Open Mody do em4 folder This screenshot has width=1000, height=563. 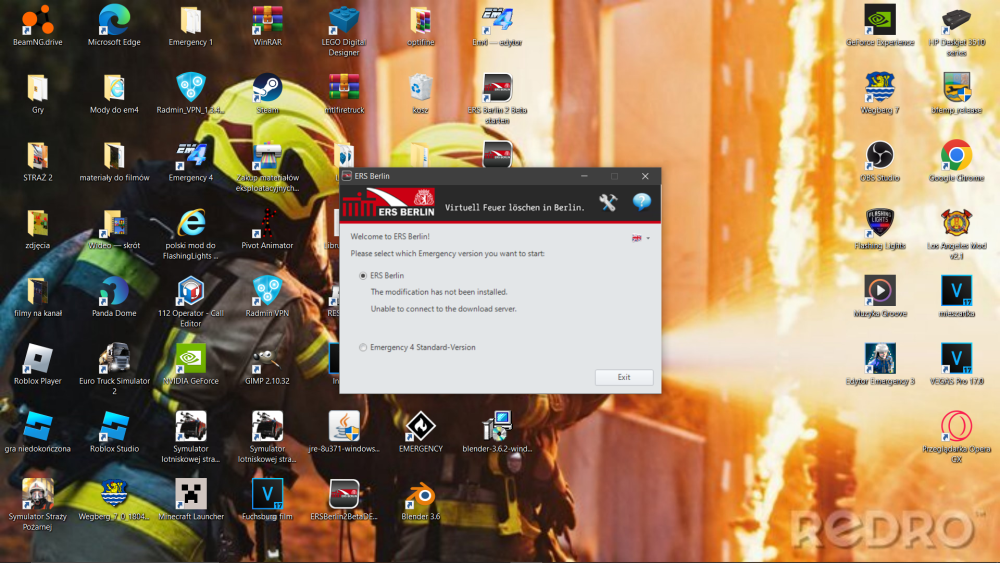point(114,94)
